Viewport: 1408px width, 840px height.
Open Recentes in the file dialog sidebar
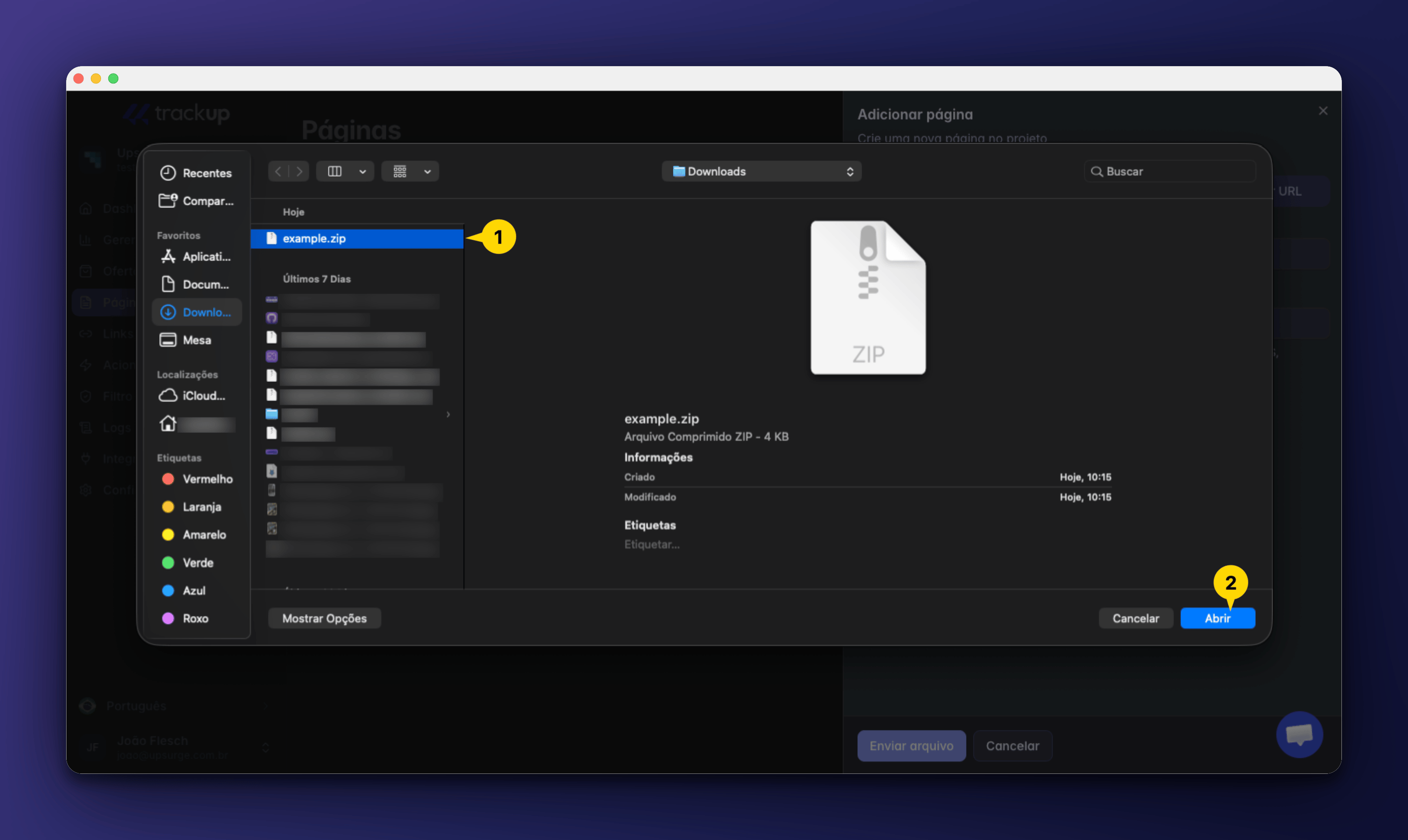point(196,173)
